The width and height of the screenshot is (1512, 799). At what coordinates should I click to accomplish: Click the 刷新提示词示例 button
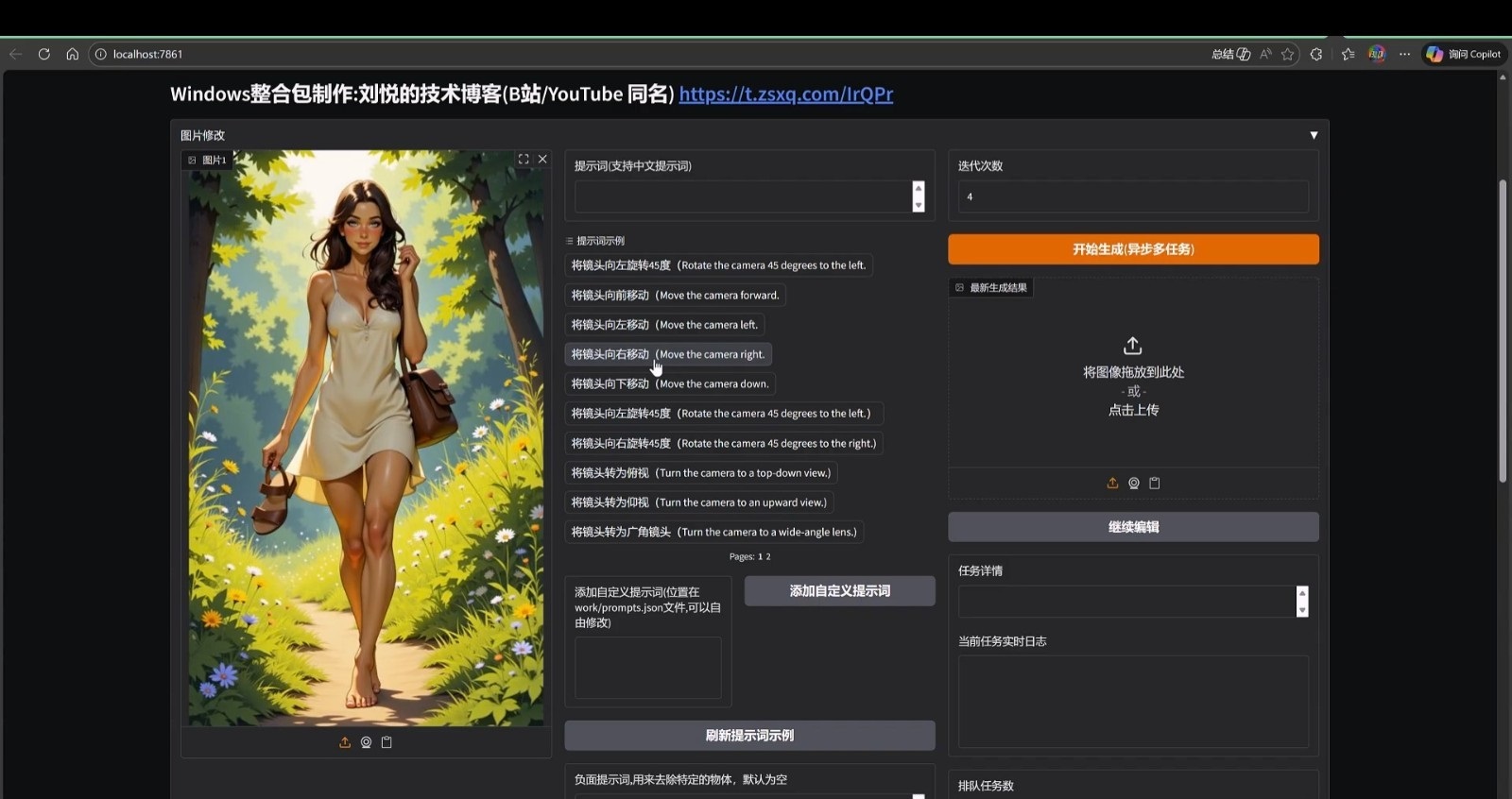coord(749,736)
